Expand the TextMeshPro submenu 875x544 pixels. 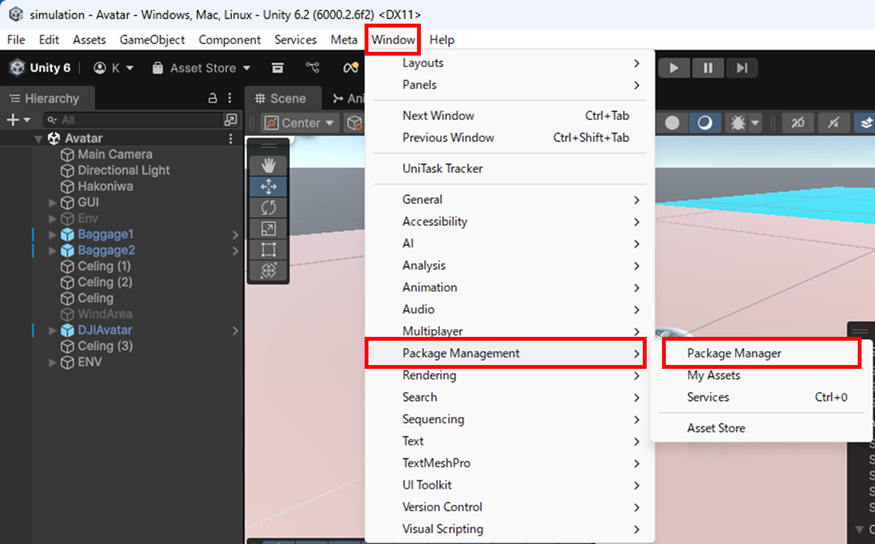[x=509, y=463]
